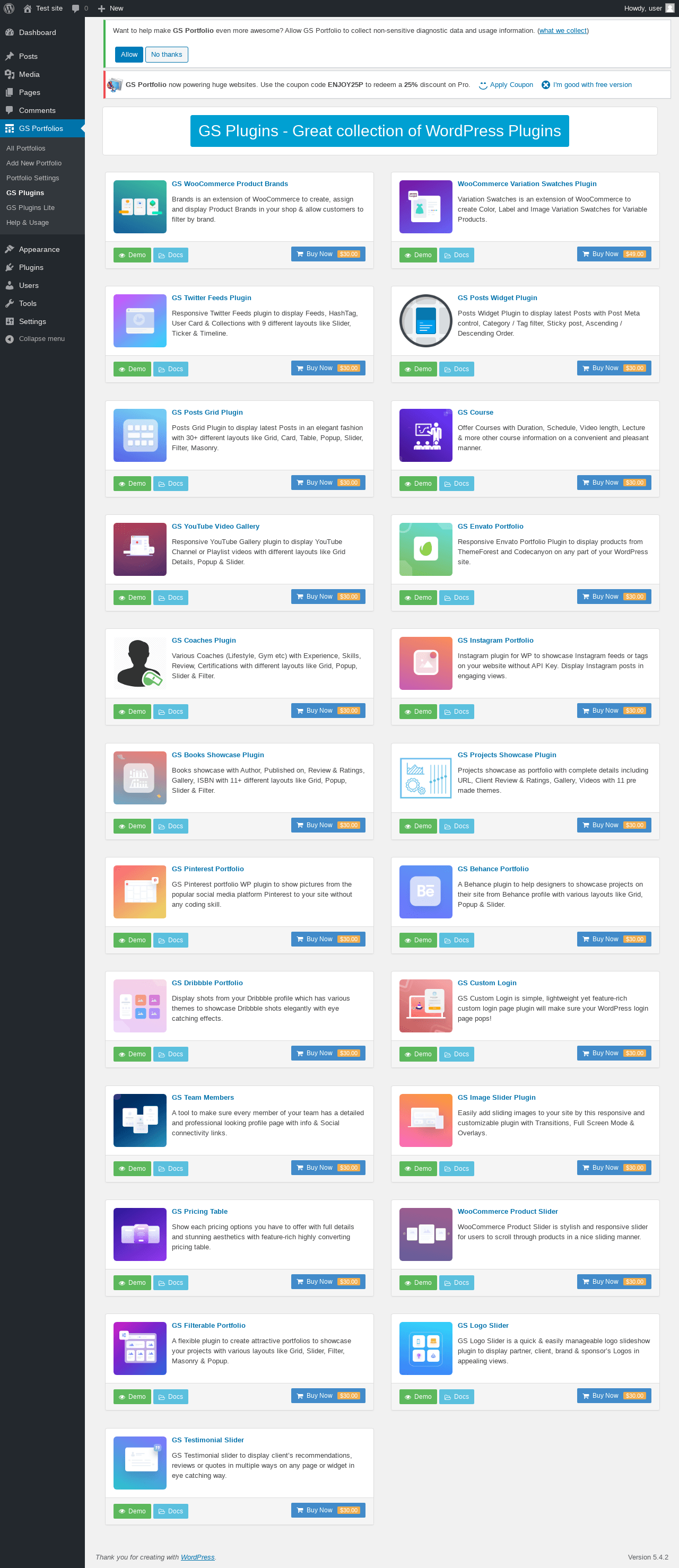View Demo of GS Pinterest Portfolio

[x=132, y=941]
